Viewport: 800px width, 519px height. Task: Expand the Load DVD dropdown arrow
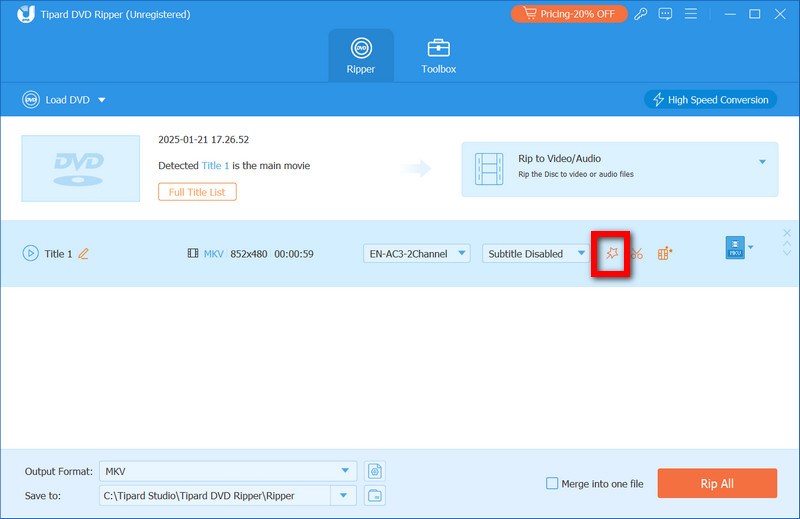[x=102, y=100]
